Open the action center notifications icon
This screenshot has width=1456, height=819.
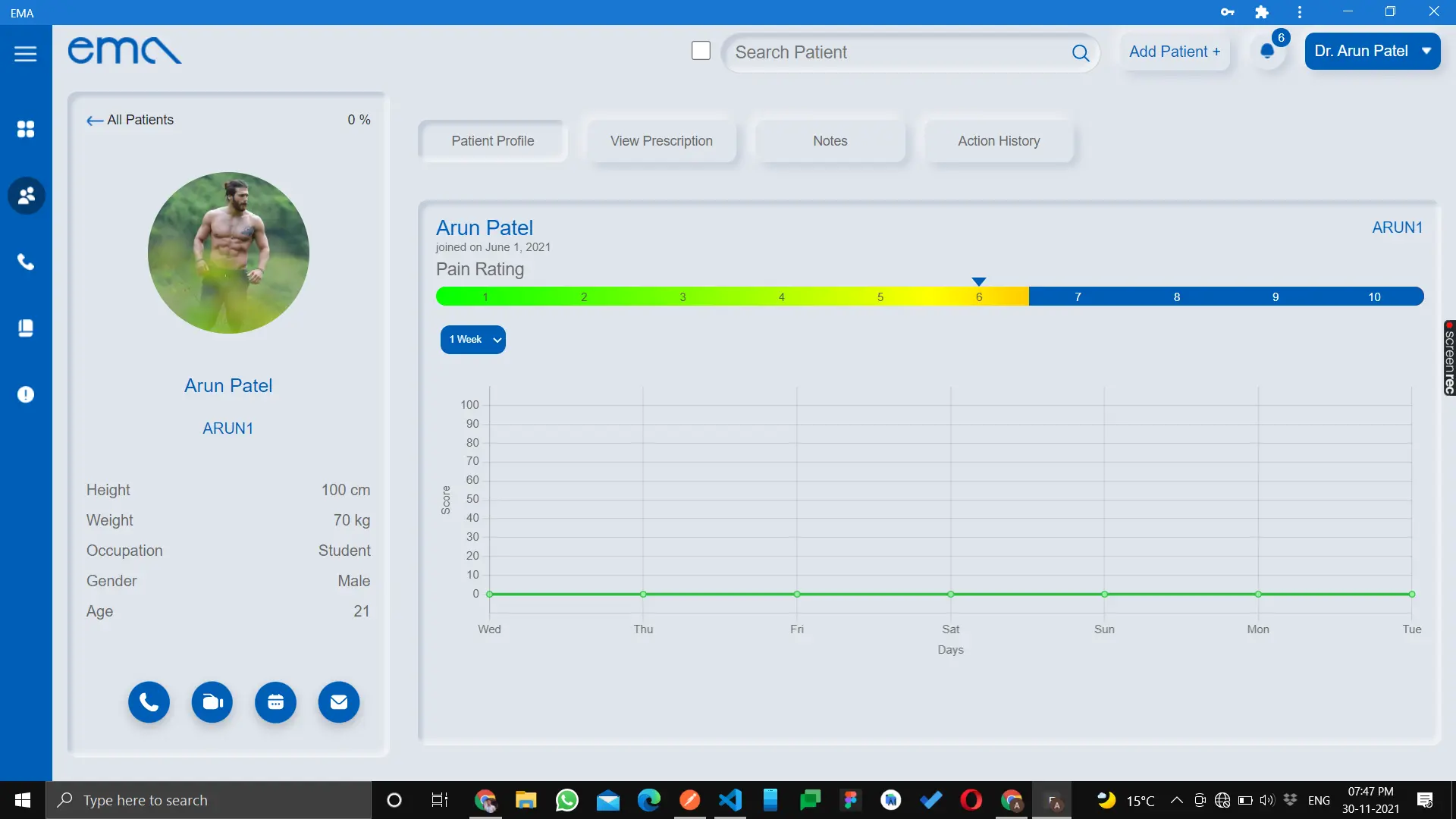(1425, 800)
